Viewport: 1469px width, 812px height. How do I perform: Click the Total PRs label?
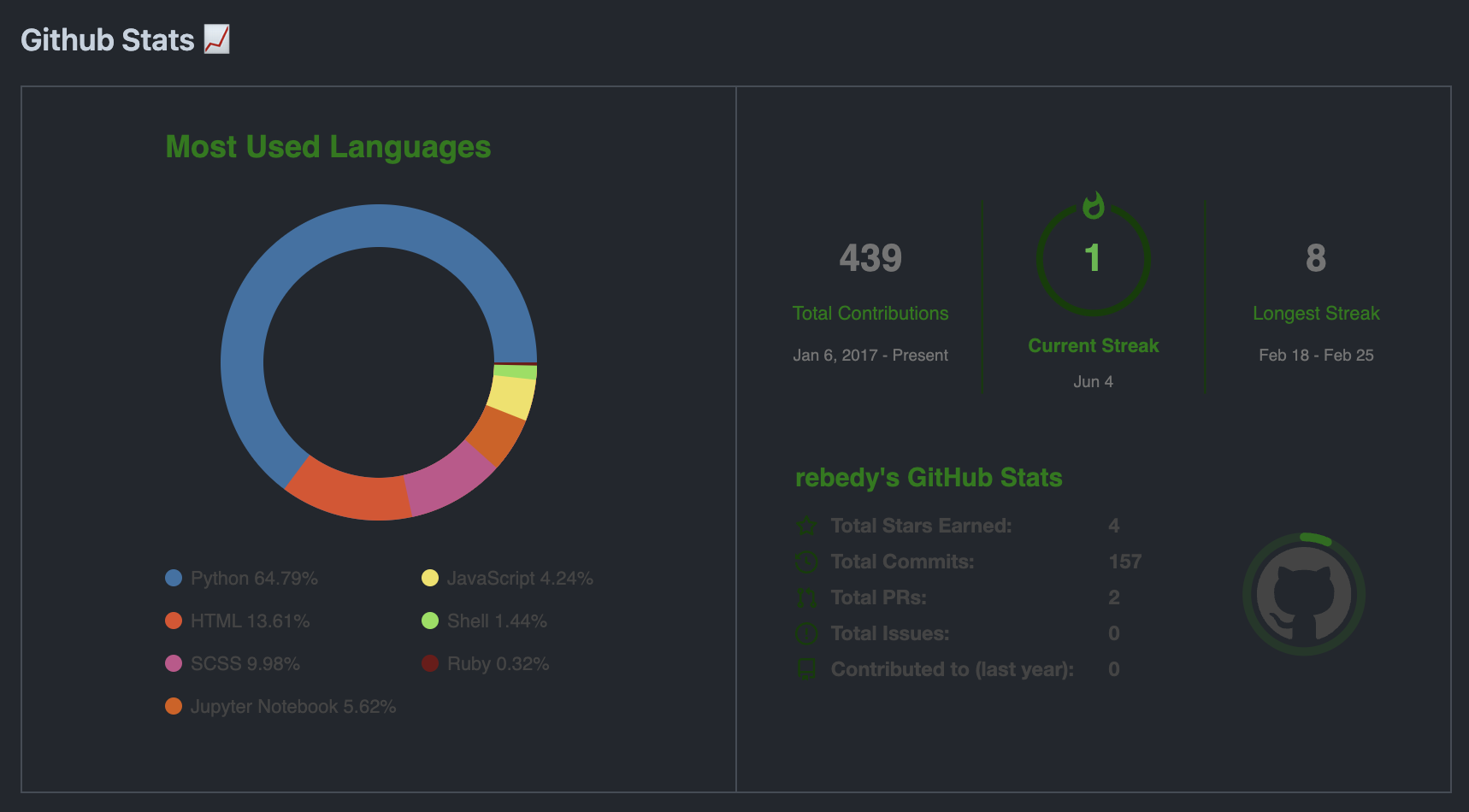pyautogui.click(x=879, y=597)
